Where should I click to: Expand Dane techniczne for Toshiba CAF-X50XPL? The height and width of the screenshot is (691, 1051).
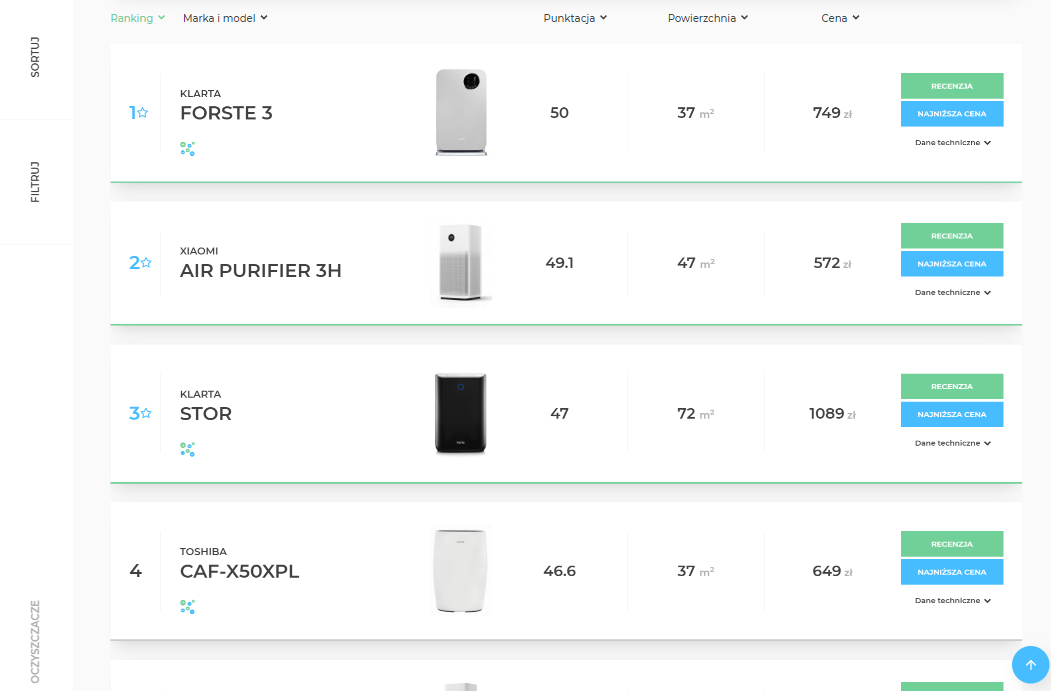(952, 601)
